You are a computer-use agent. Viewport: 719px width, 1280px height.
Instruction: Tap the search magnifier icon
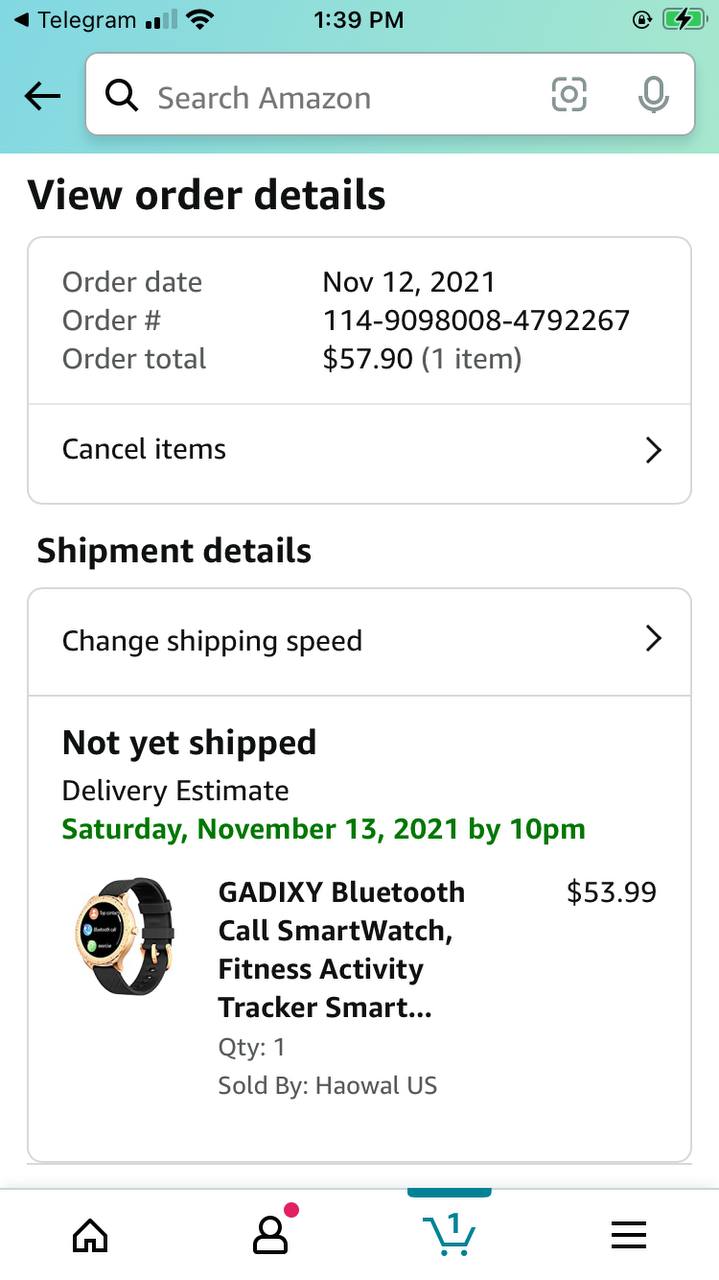122,96
